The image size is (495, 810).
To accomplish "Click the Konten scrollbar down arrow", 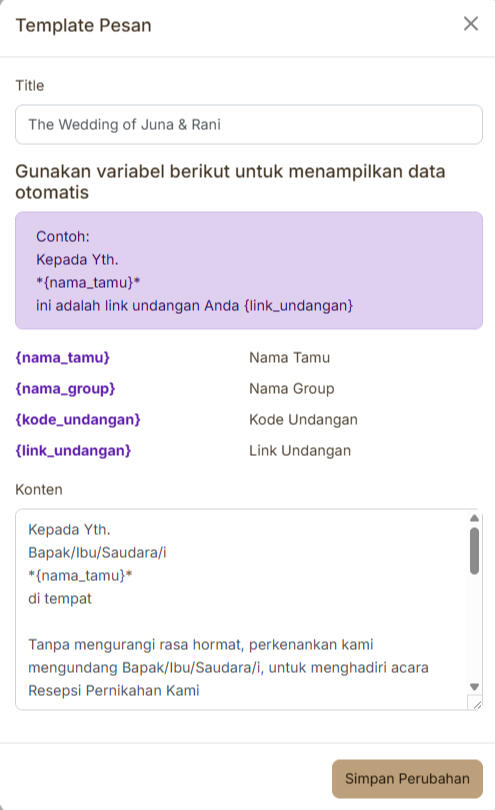I will 474,687.
